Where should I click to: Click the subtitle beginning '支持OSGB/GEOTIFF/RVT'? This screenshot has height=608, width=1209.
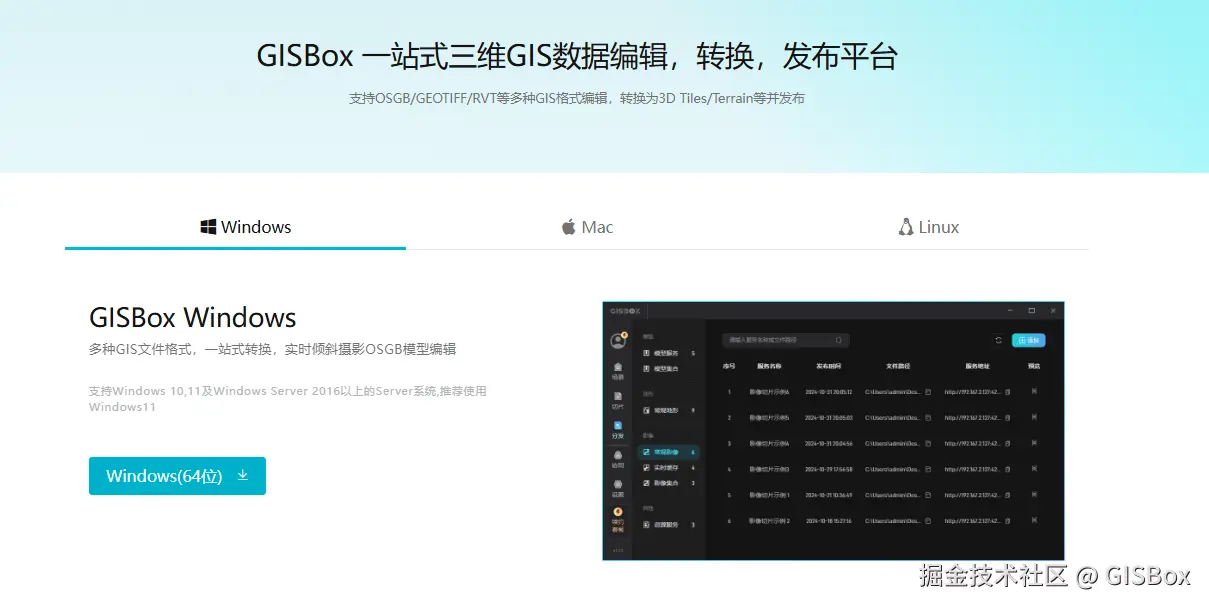tap(577, 98)
